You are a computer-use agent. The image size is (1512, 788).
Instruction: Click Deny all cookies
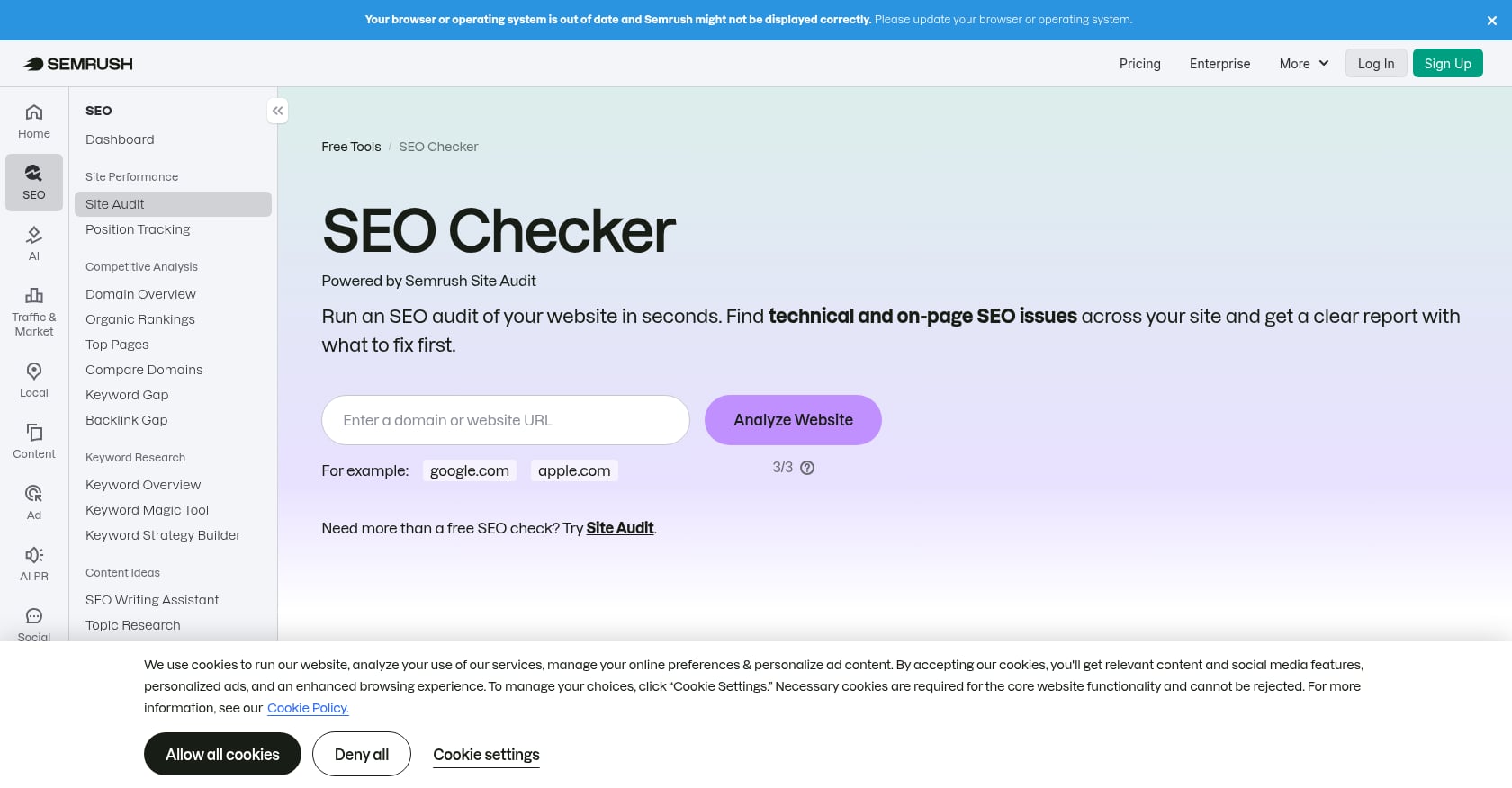pos(362,754)
